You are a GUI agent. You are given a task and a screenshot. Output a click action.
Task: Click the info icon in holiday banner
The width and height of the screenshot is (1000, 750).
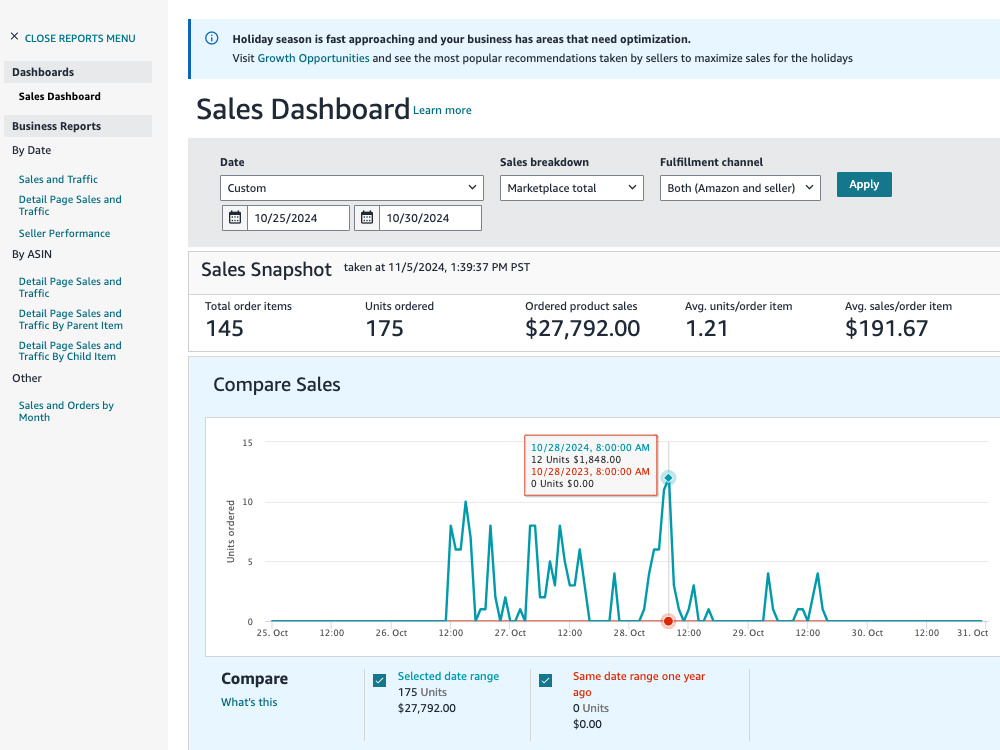pos(212,38)
